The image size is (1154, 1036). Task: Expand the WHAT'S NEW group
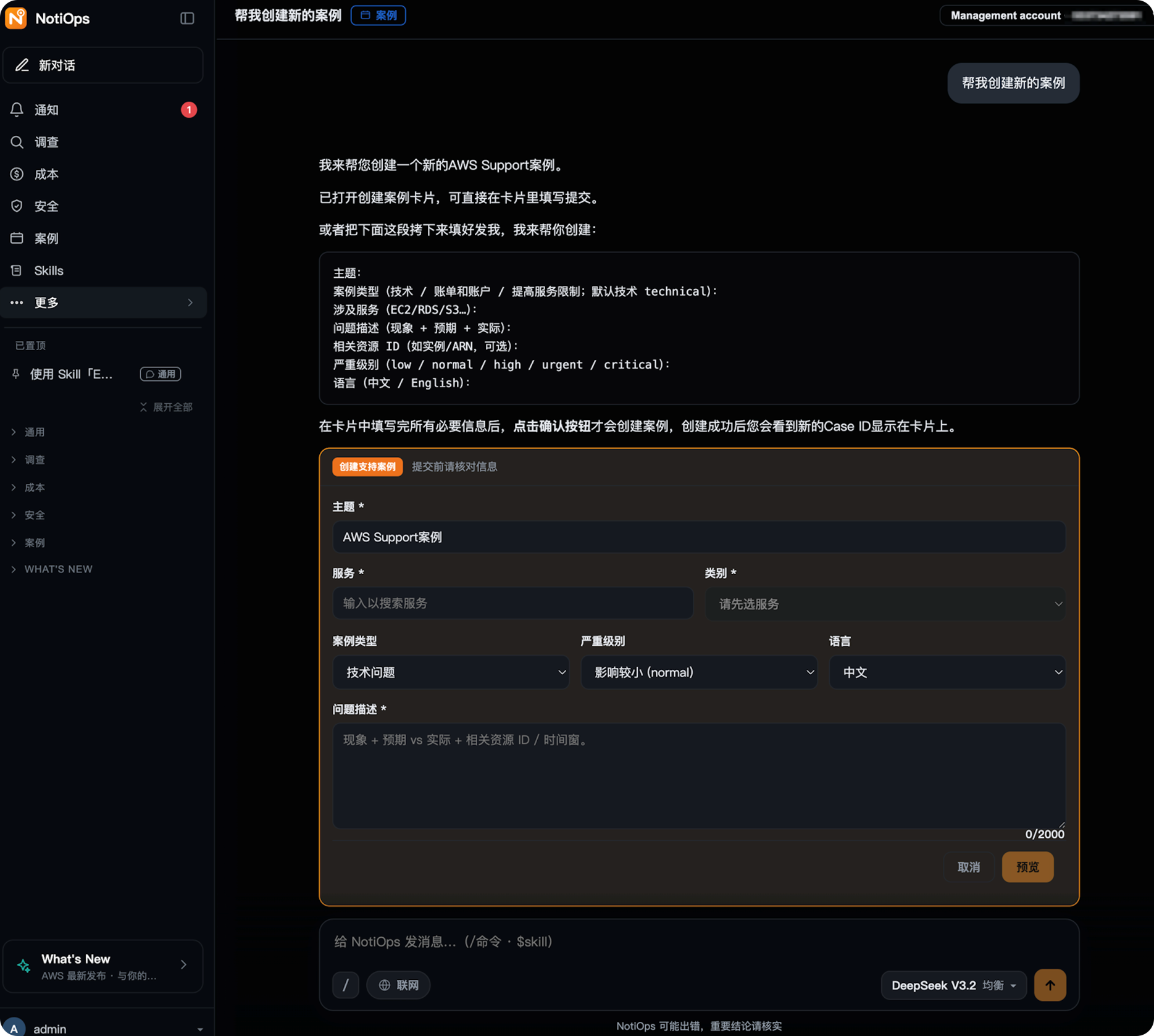click(52, 569)
